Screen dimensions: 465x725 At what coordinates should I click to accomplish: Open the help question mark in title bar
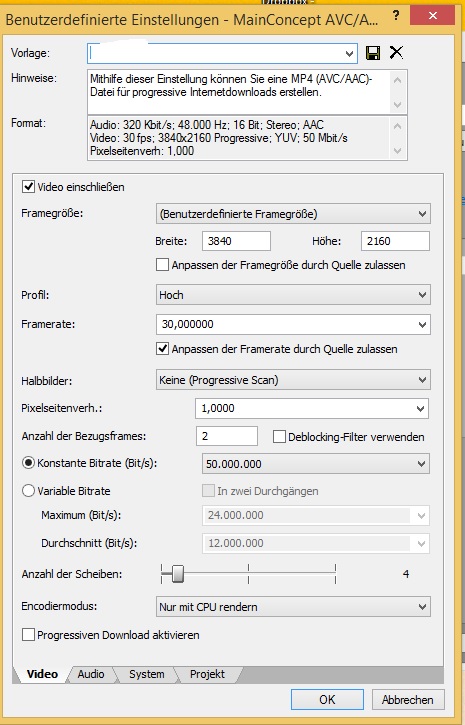point(396,16)
